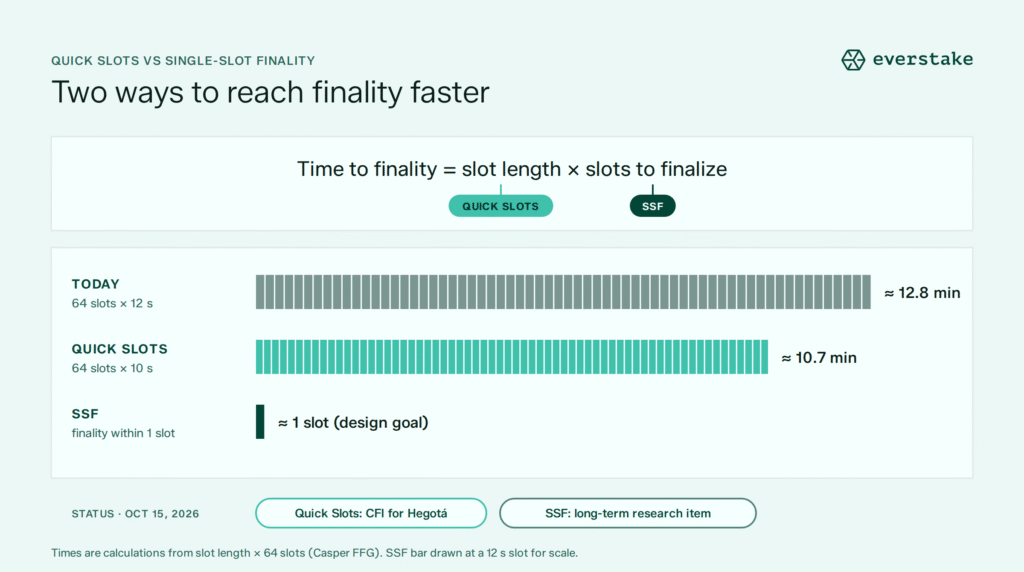Click the 'Quick Slots: CFI for Hegotá' pill
1024x572 pixels.
tap(371, 513)
